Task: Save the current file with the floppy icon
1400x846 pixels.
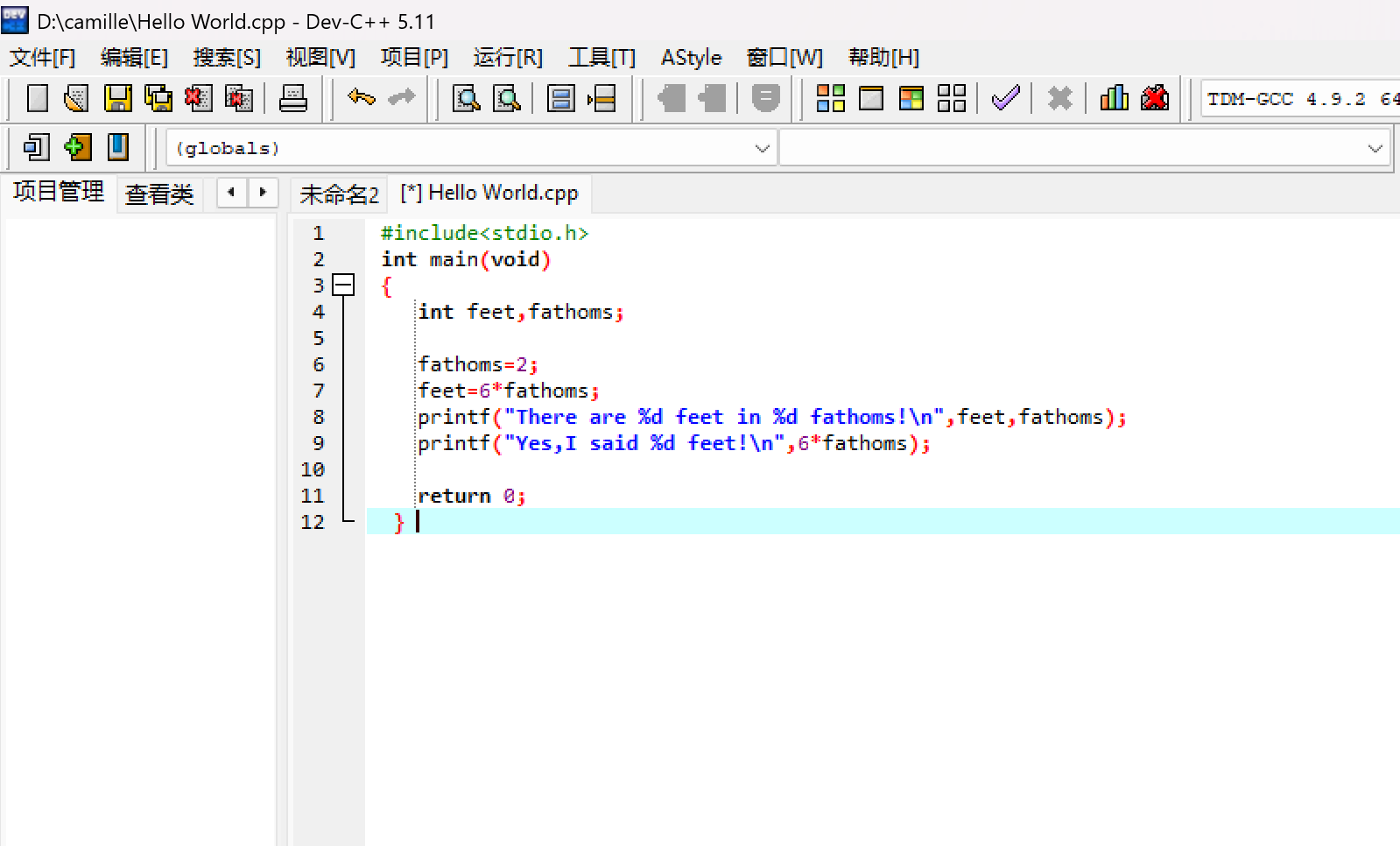Action: click(x=117, y=98)
